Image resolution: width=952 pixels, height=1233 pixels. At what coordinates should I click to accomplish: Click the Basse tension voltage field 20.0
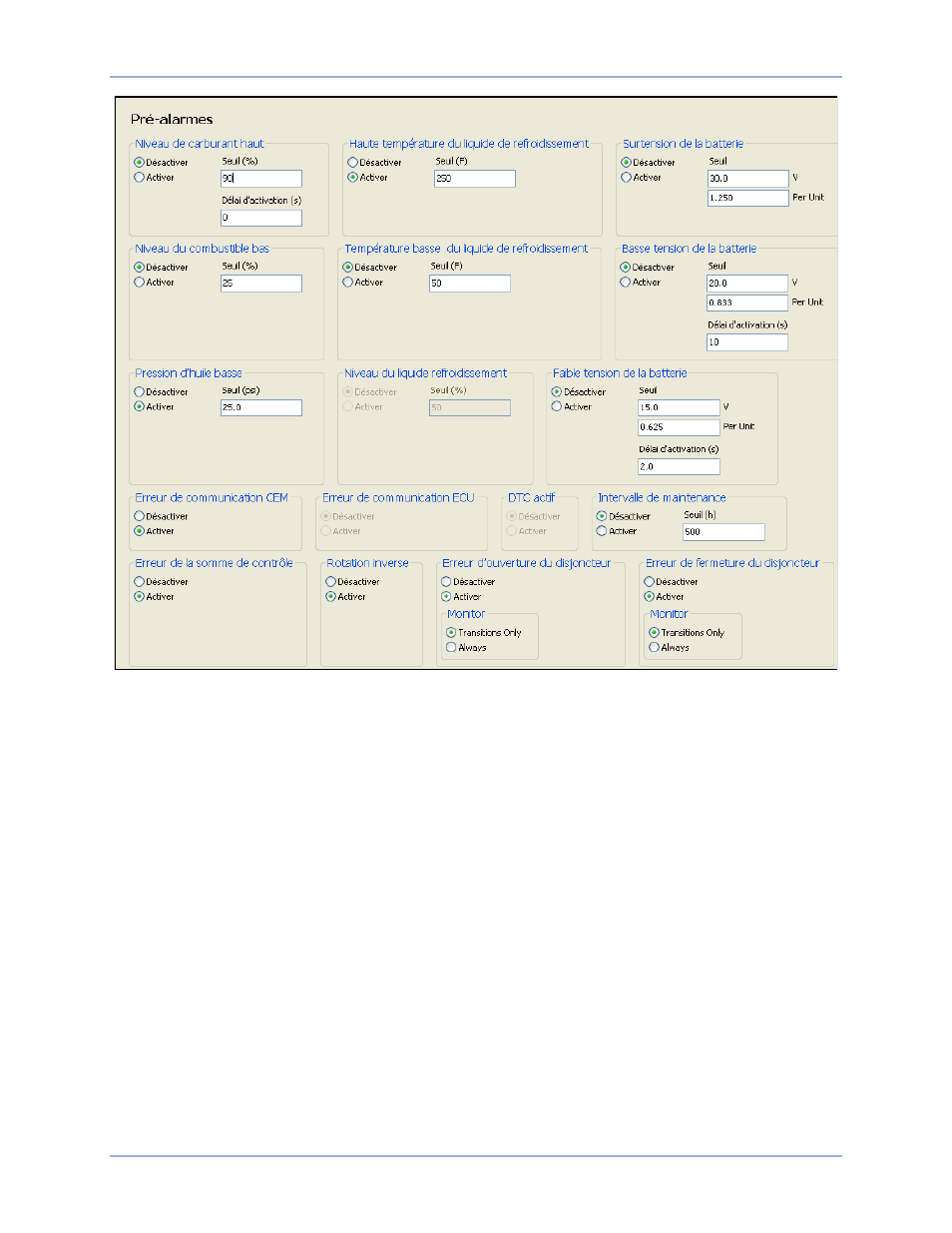[747, 284]
